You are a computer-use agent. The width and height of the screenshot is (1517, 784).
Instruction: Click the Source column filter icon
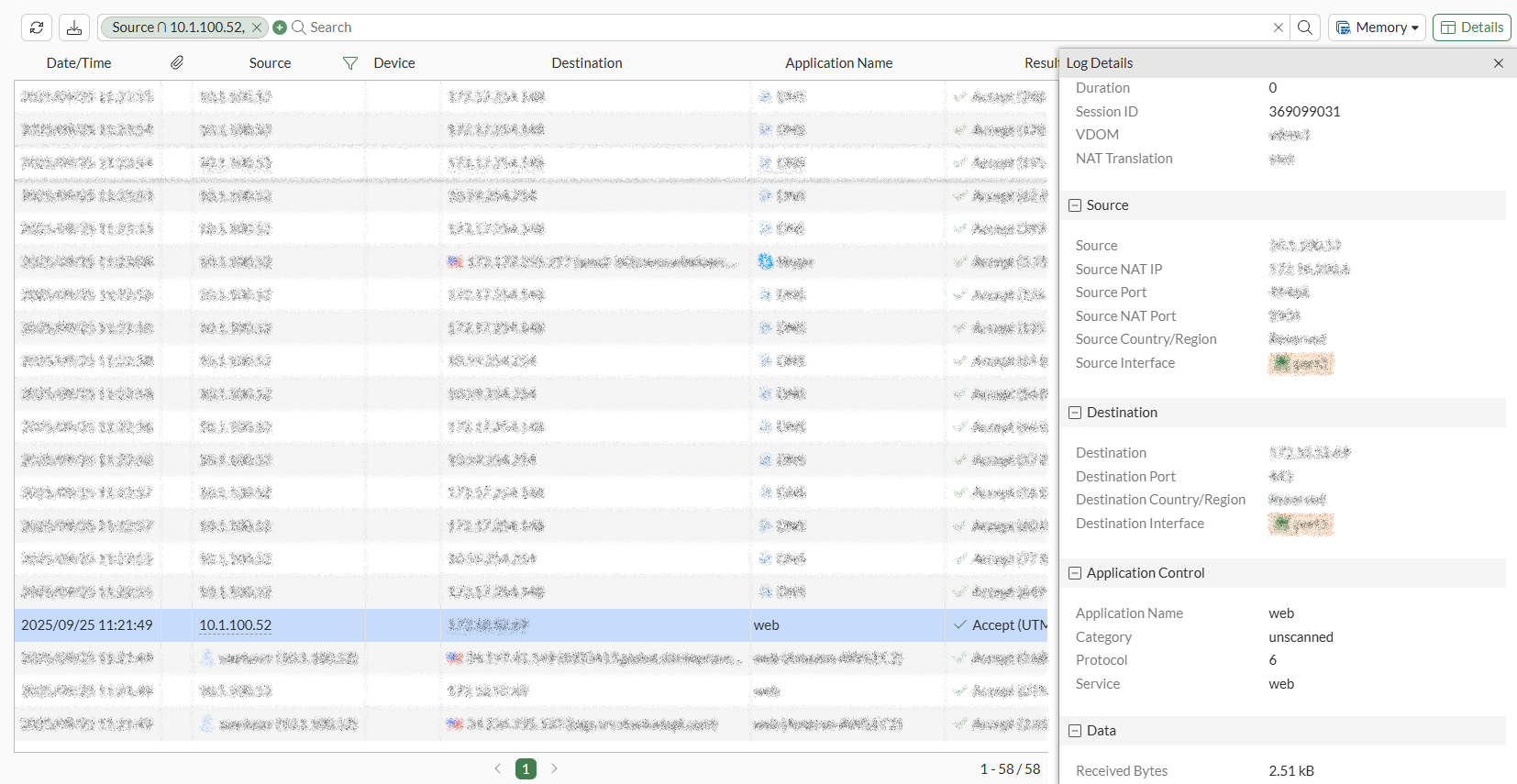(x=349, y=63)
